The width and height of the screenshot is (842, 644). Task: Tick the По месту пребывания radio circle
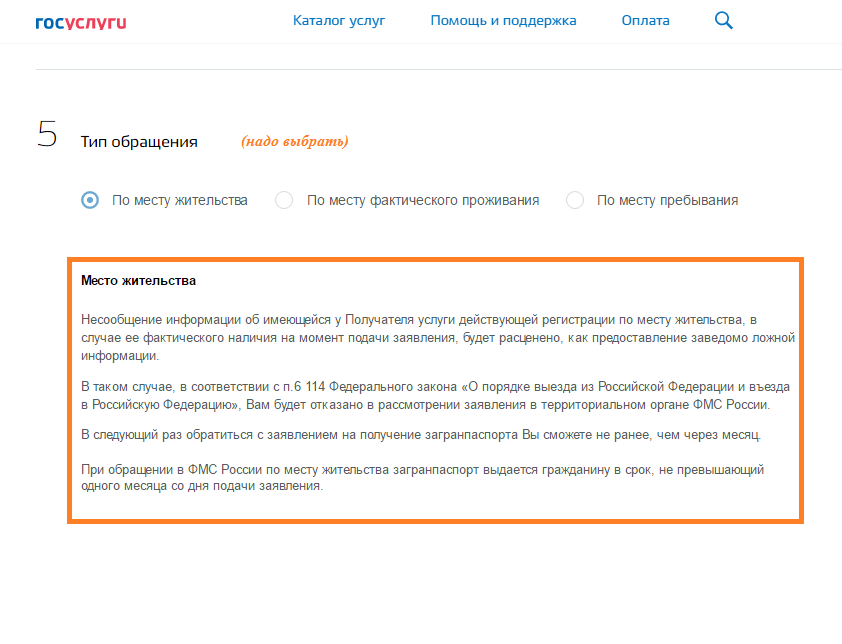coord(575,200)
